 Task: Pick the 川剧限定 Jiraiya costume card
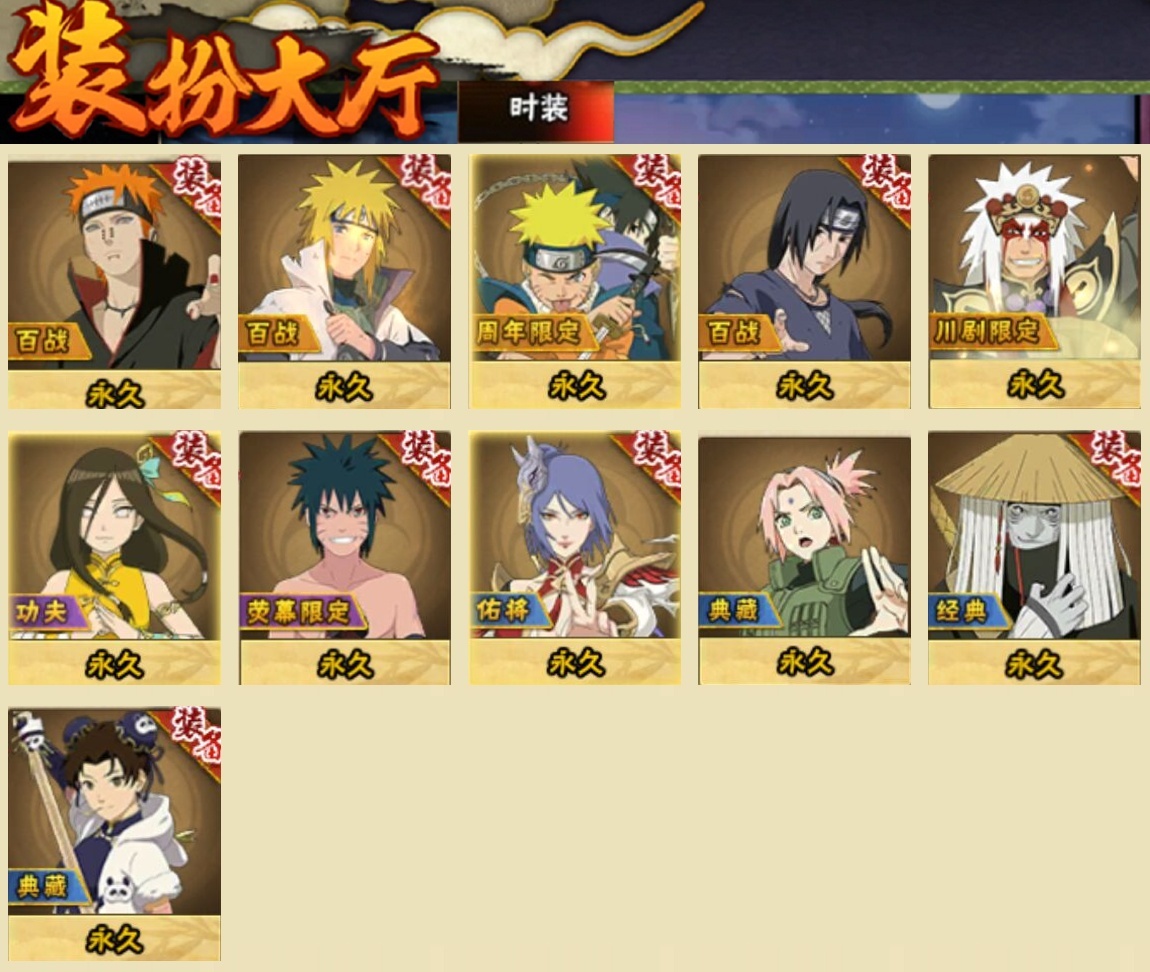point(1034,282)
